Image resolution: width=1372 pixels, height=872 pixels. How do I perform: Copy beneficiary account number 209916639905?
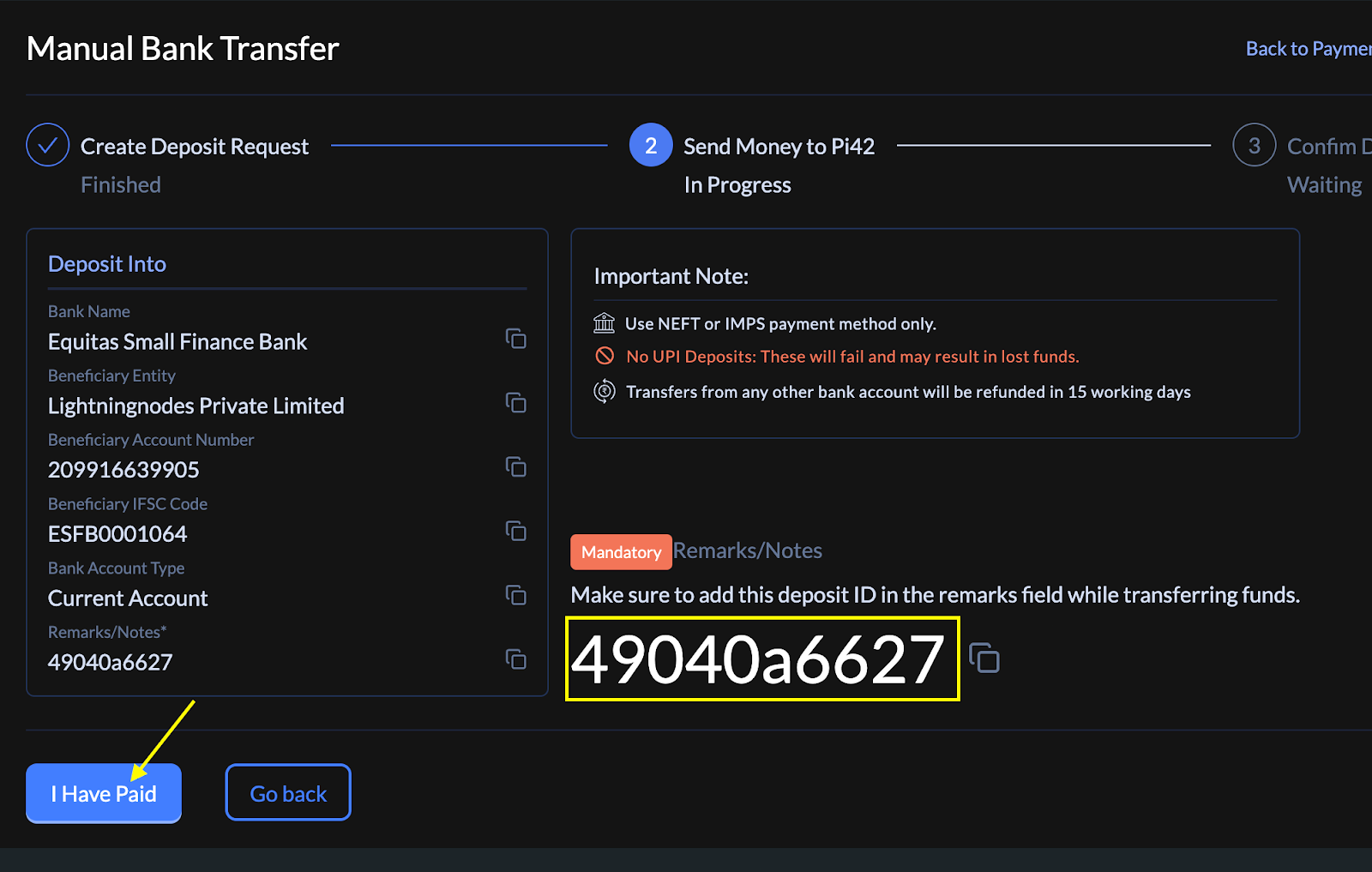515,467
